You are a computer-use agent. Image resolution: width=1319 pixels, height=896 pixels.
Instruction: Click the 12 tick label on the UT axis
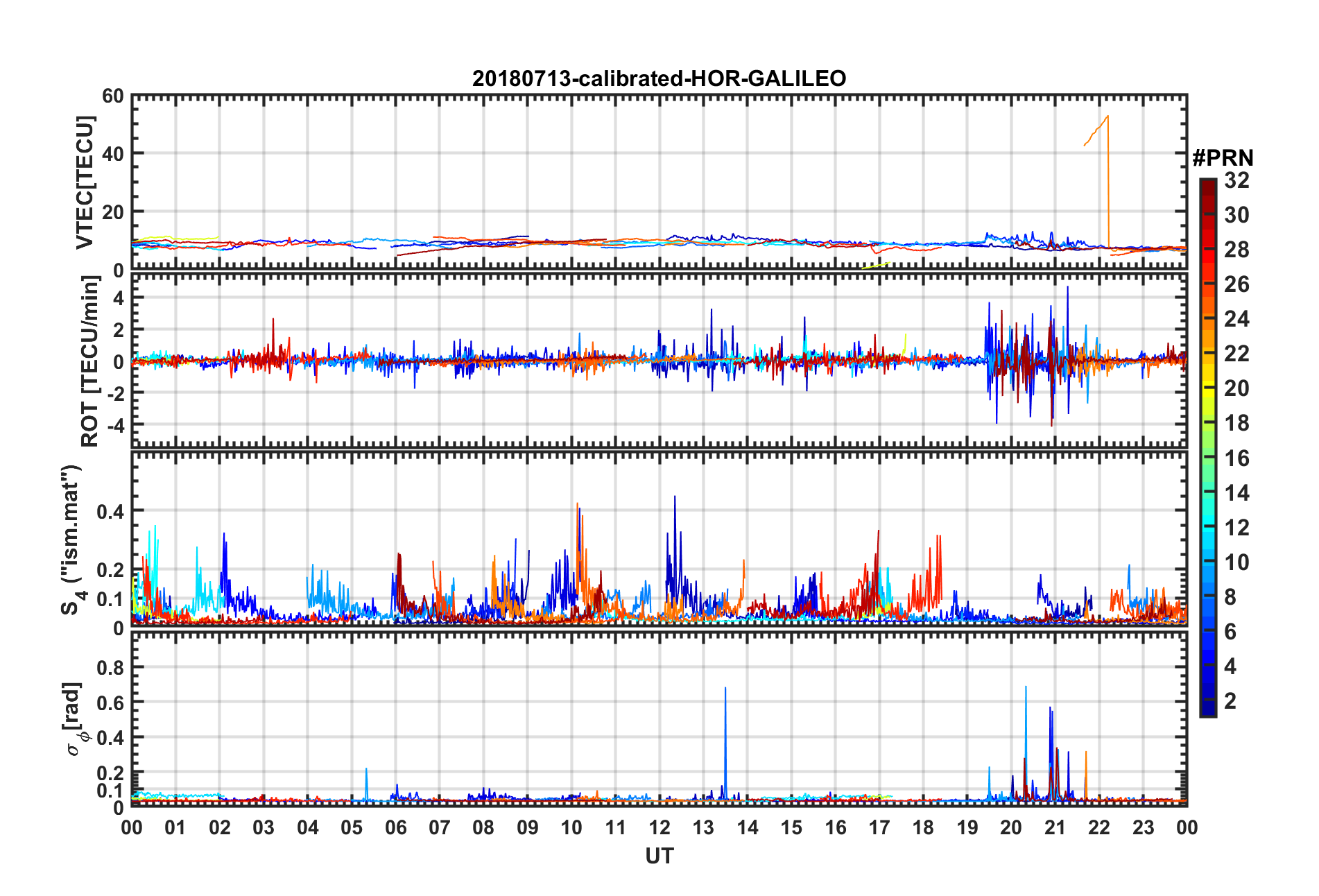(x=659, y=827)
